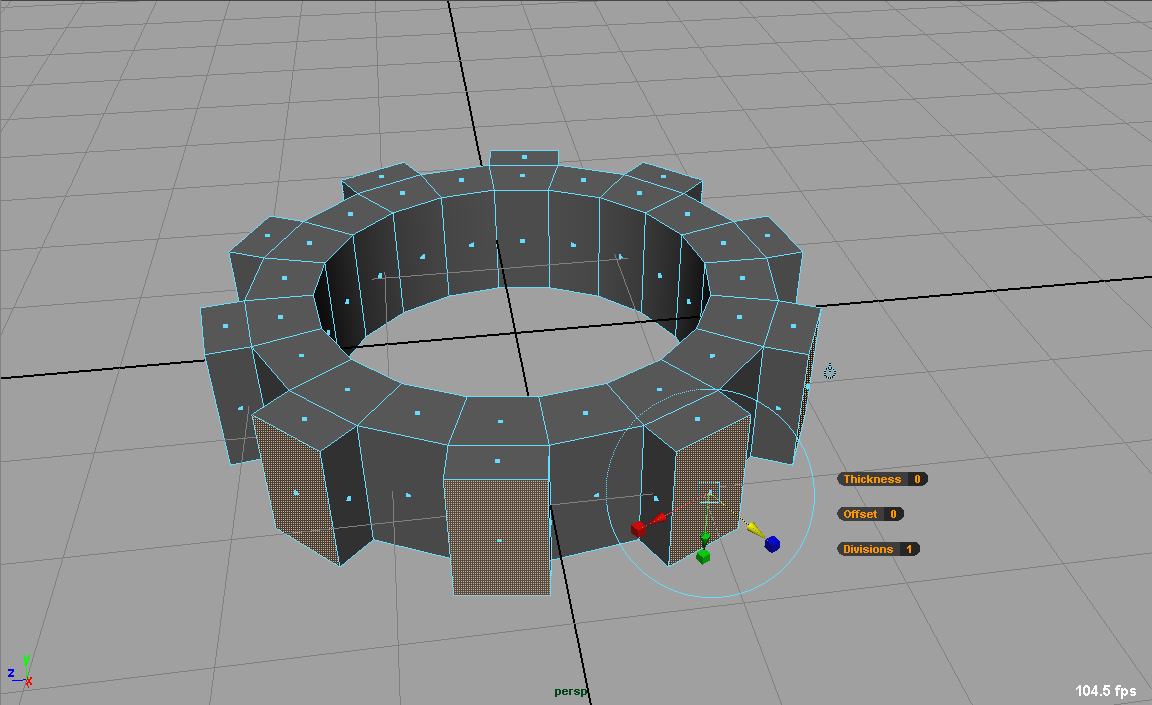Click the 104.5 fps frame rate display
Viewport: 1152px width, 705px height.
pyautogui.click(x=1106, y=691)
